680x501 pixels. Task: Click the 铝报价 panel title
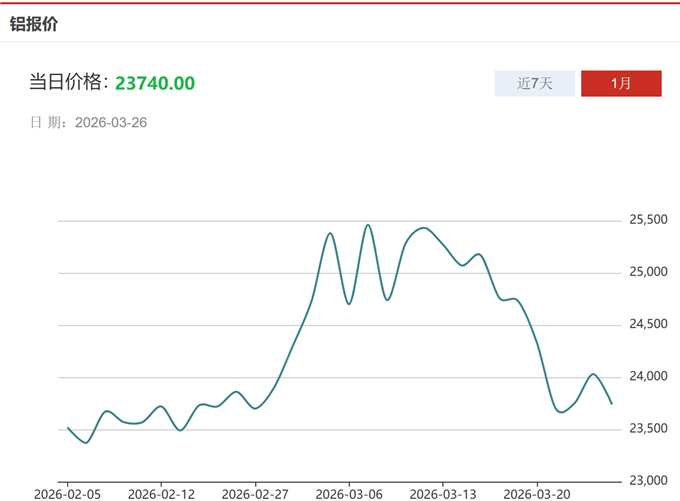coord(34,24)
